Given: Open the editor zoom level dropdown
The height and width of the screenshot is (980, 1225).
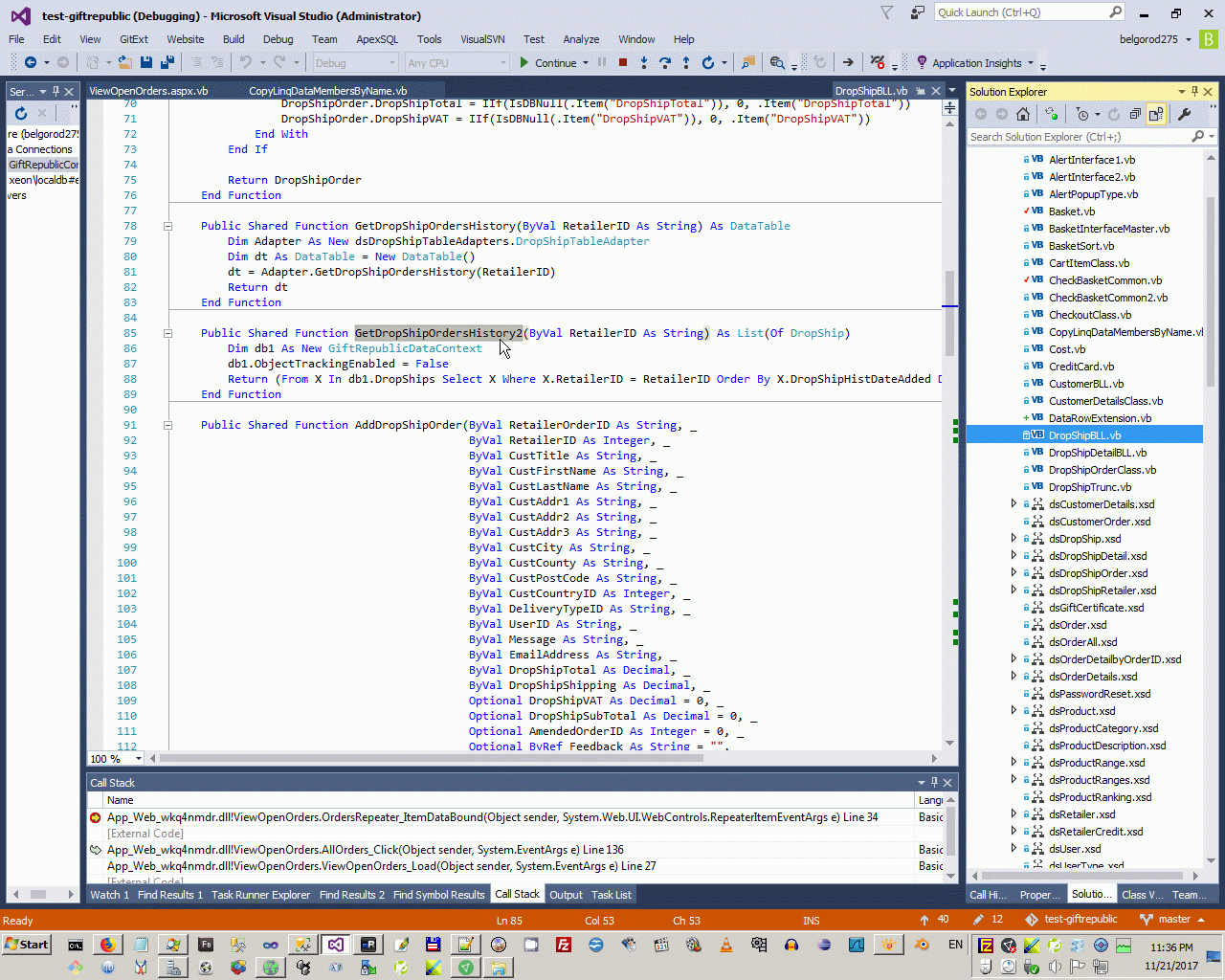Looking at the screenshot, I should click(139, 759).
